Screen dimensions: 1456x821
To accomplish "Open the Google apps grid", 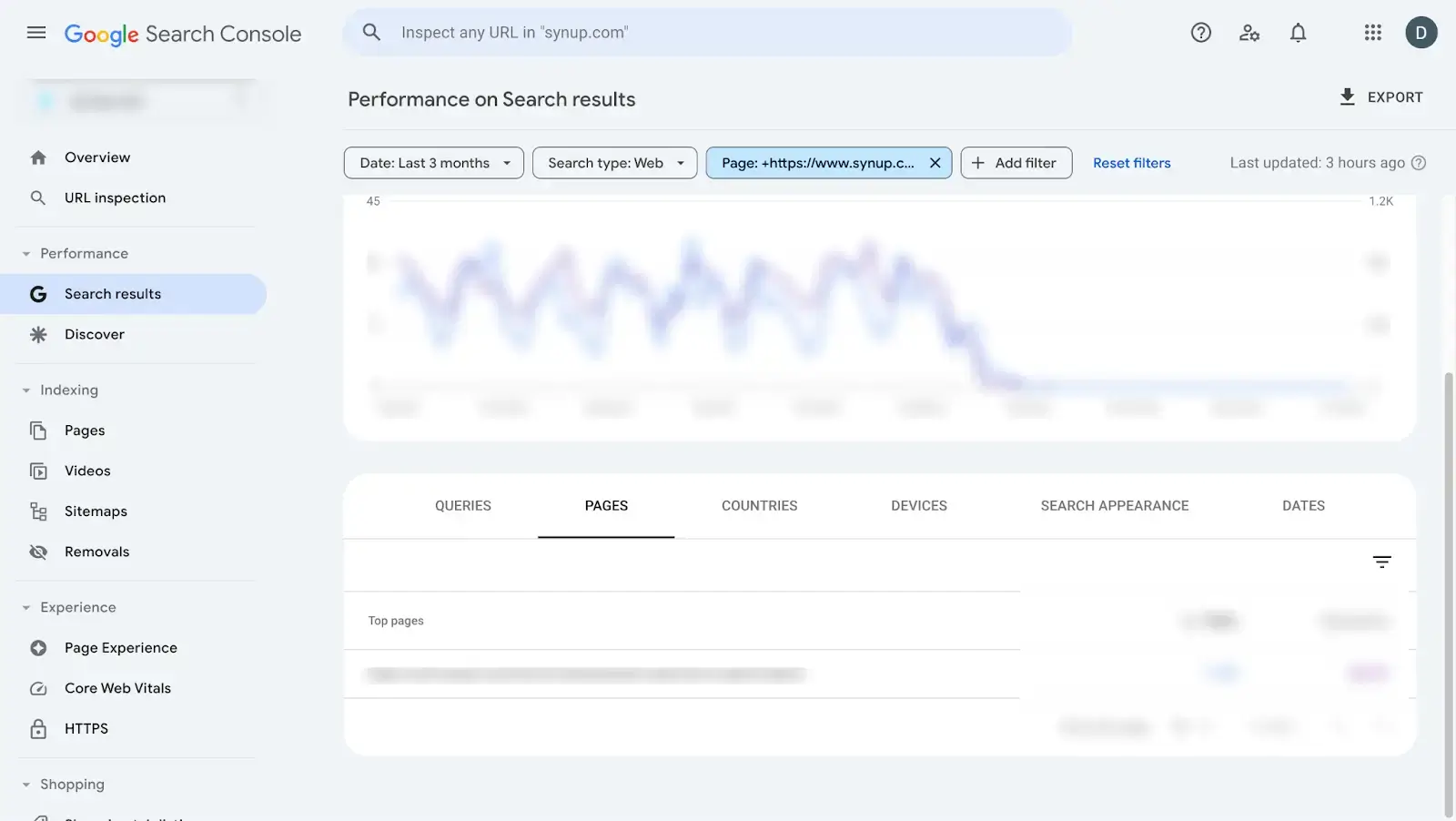I will point(1373,33).
